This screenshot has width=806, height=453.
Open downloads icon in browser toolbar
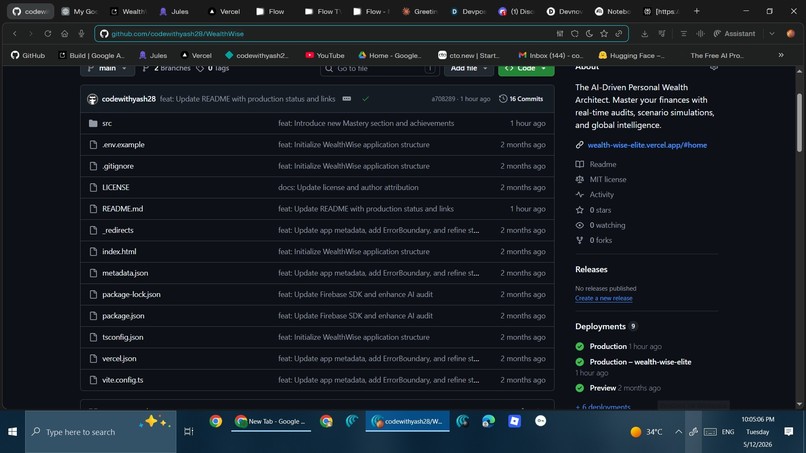point(644,33)
